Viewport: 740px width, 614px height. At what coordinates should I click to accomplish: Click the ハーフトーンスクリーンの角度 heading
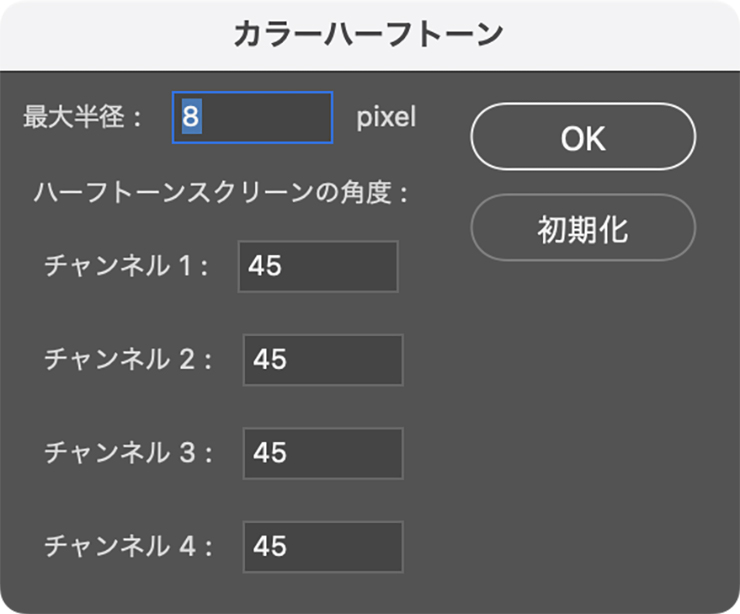221,192
